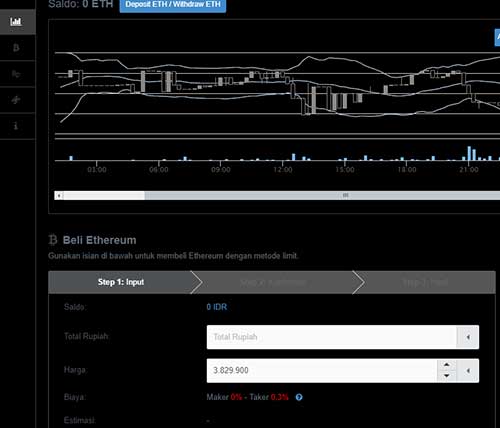Click the 15:00 time label on chart
500x428 pixels.
click(x=345, y=170)
